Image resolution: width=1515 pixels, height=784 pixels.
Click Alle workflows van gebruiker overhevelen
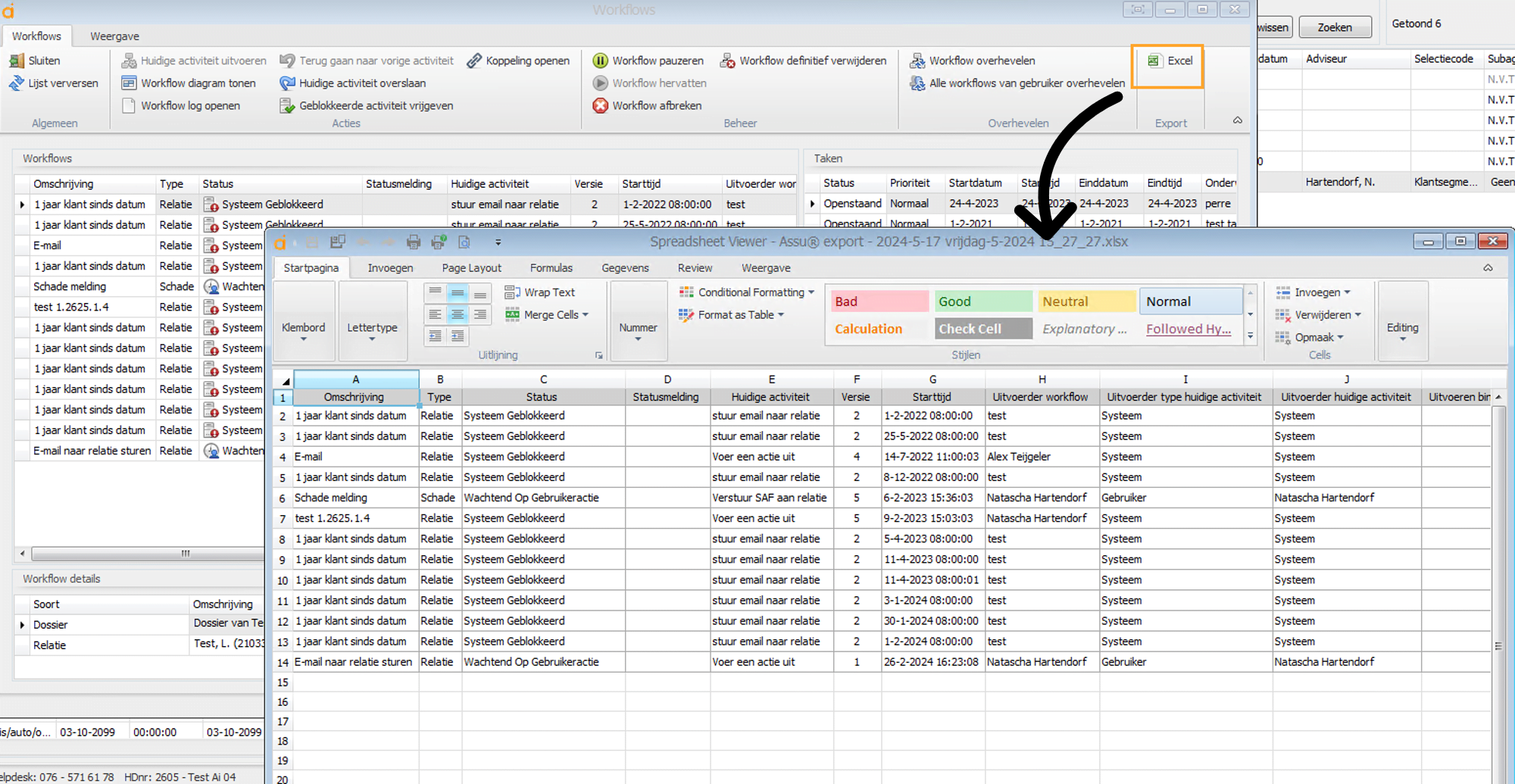click(x=1017, y=83)
